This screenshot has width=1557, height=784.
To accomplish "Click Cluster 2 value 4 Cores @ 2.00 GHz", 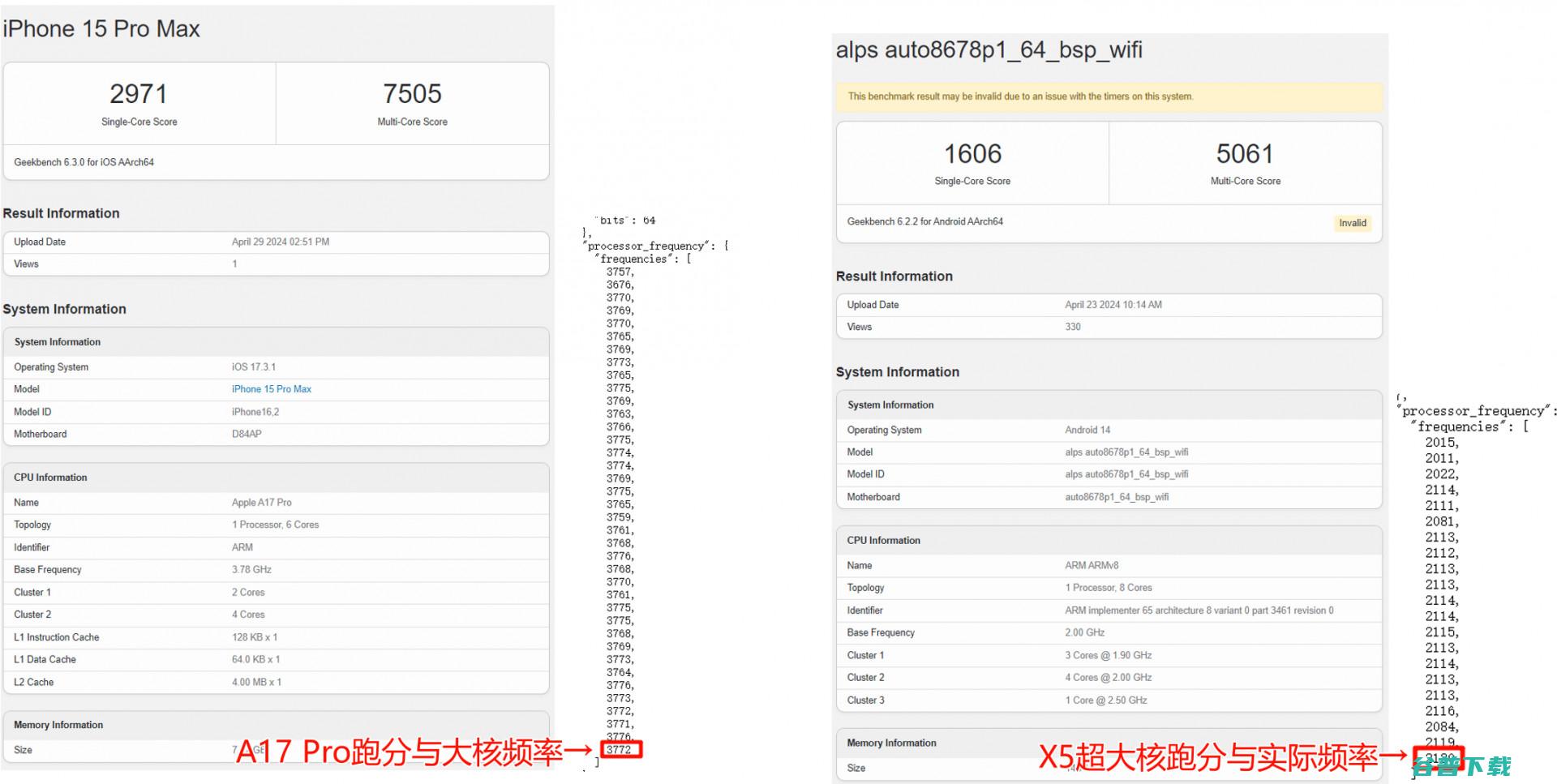I will pos(1109,678).
